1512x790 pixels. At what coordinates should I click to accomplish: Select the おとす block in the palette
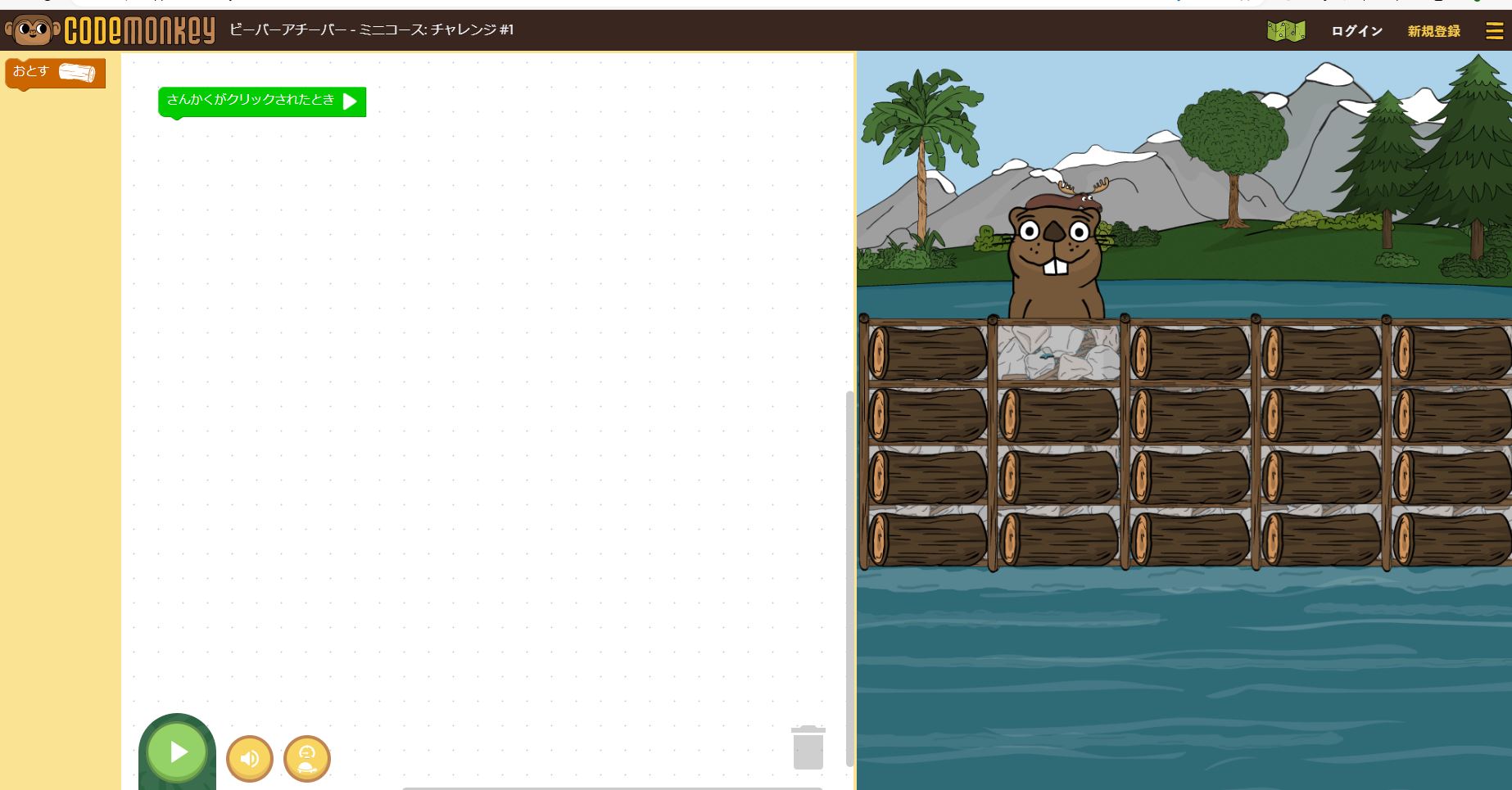[x=54, y=73]
